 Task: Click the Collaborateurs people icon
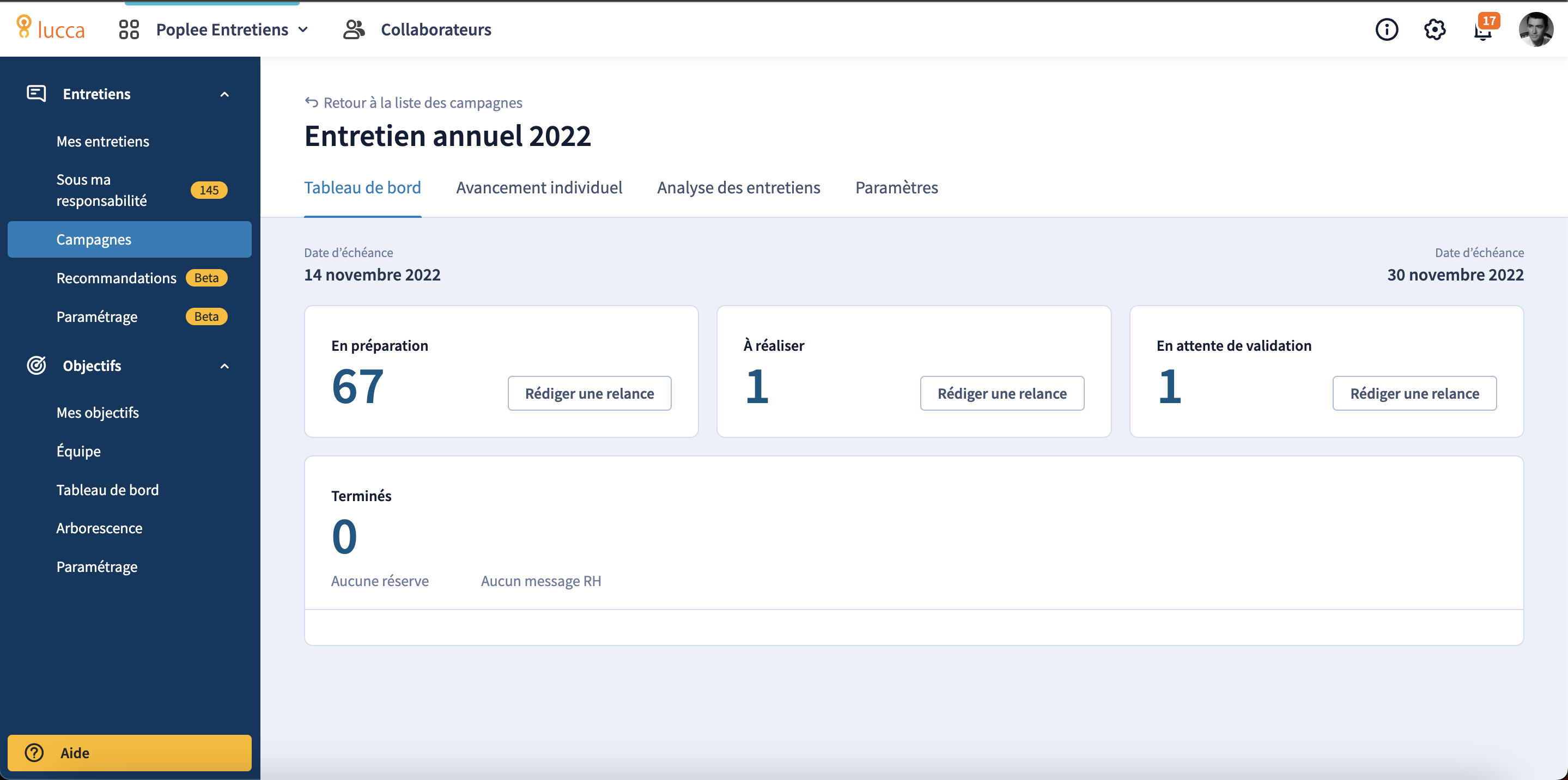click(x=354, y=29)
